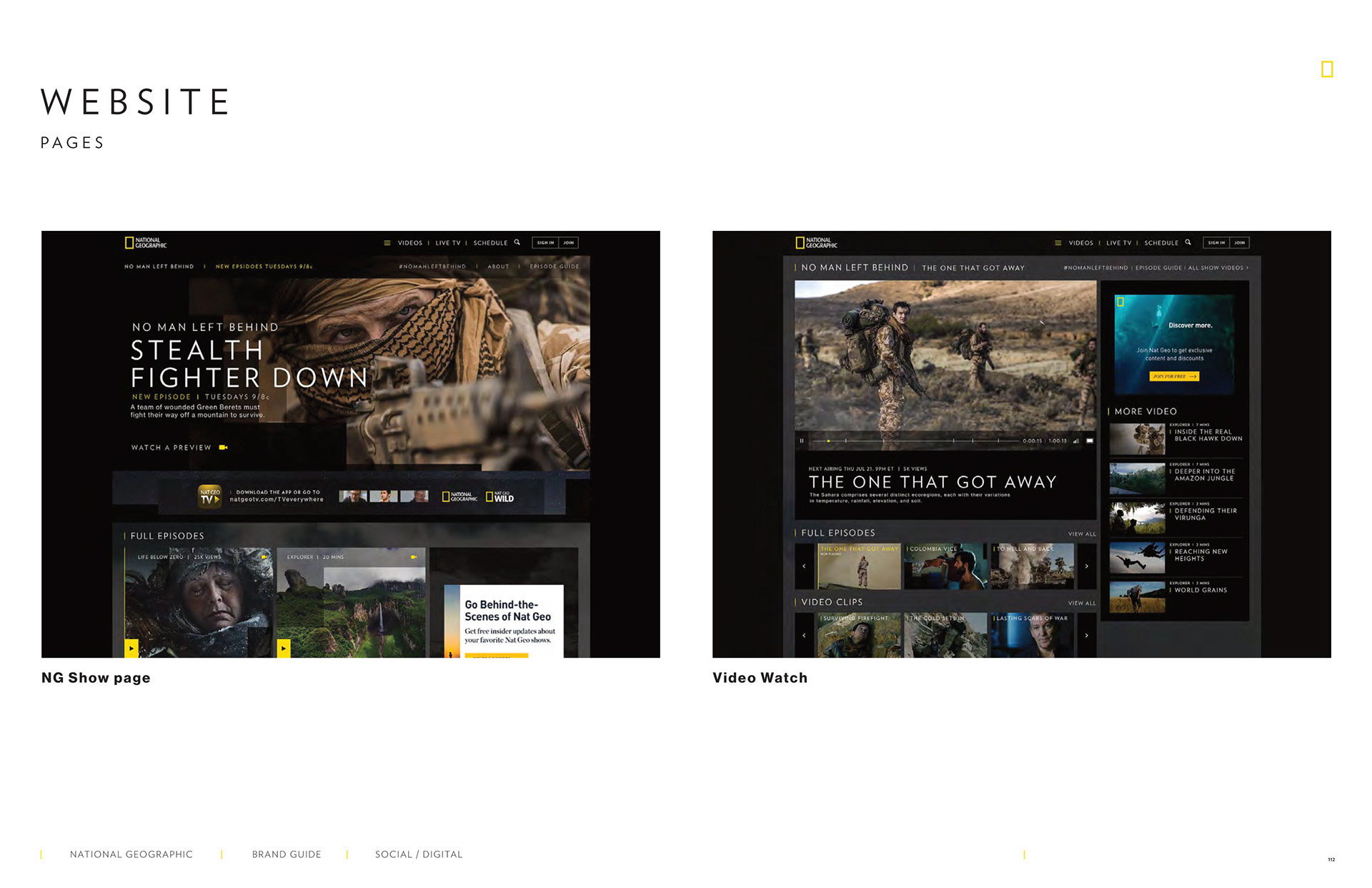Image resolution: width=1372 pixels, height=888 pixels.
Task: Open hamburger menu on Video Watch page
Action: point(1058,243)
